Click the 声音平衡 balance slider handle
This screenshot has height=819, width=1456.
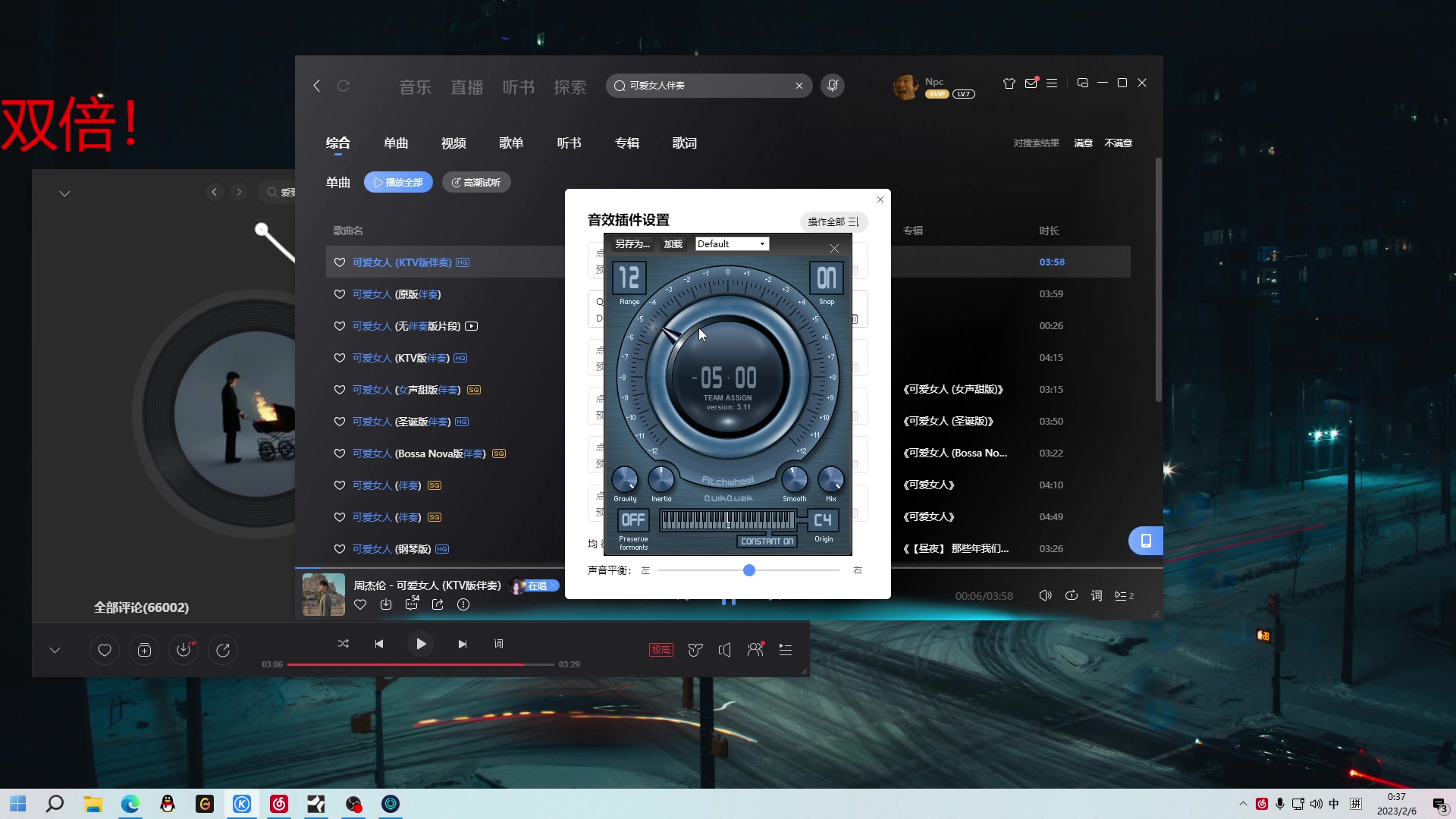748,570
